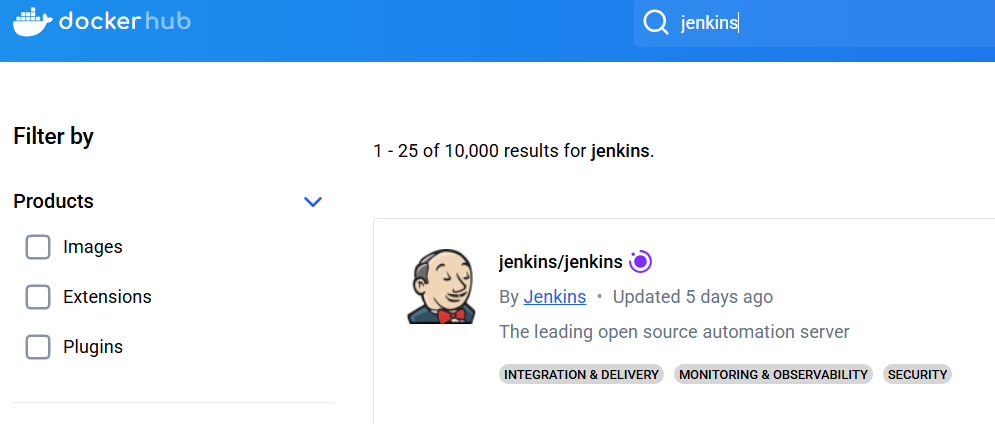The height and width of the screenshot is (424, 995).
Task: Open the Docker Hub home logo
Action: point(102,22)
